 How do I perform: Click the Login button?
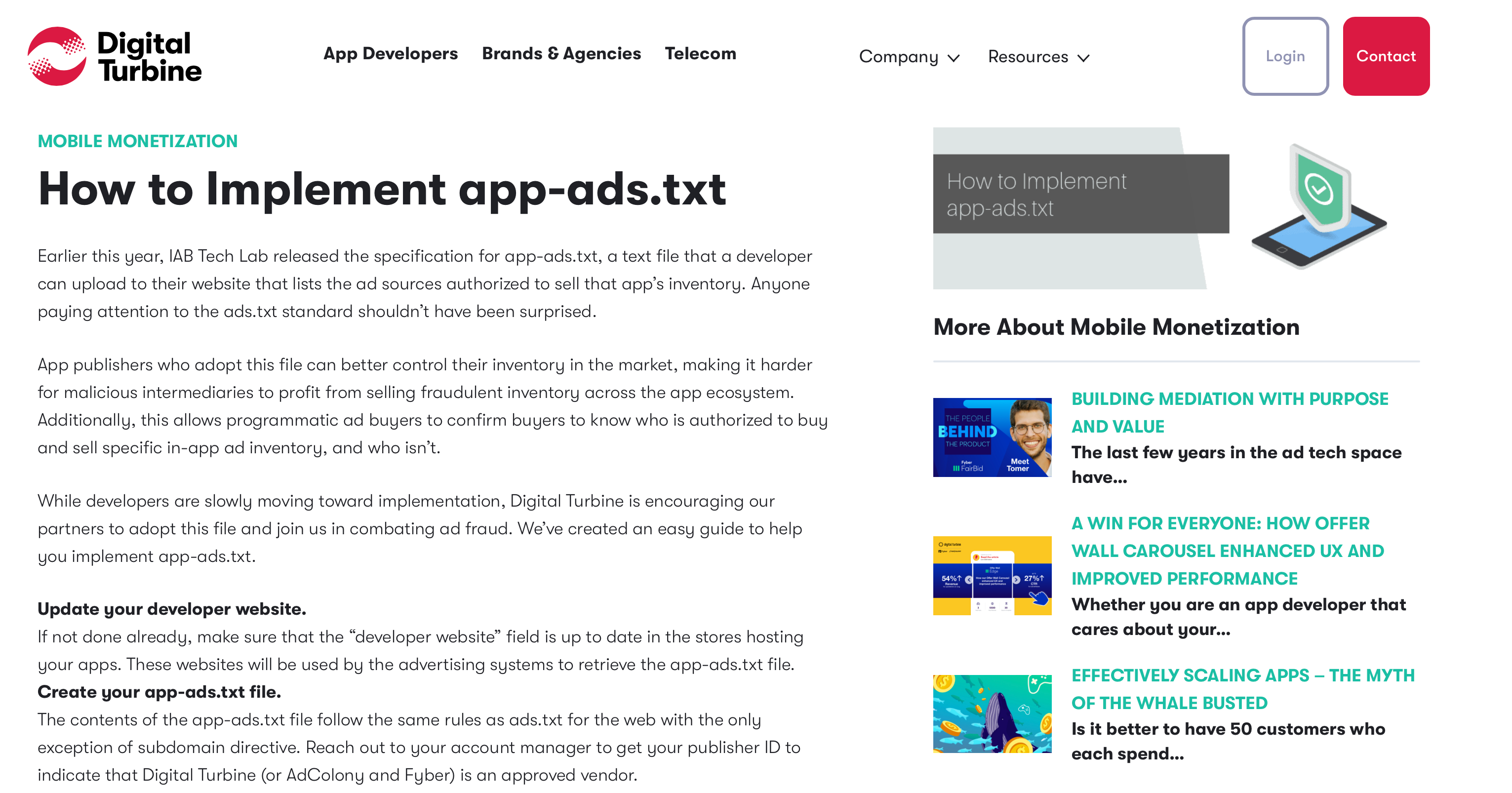[x=1285, y=56]
